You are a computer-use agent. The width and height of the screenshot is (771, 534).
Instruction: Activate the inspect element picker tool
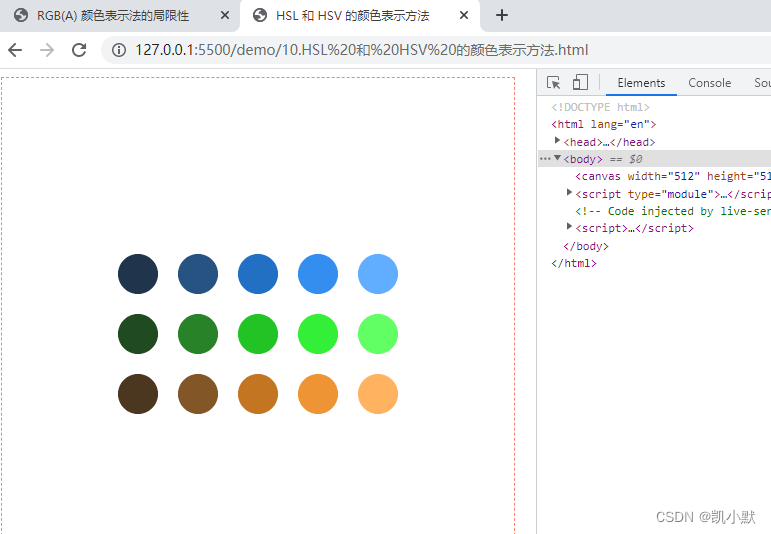point(554,83)
